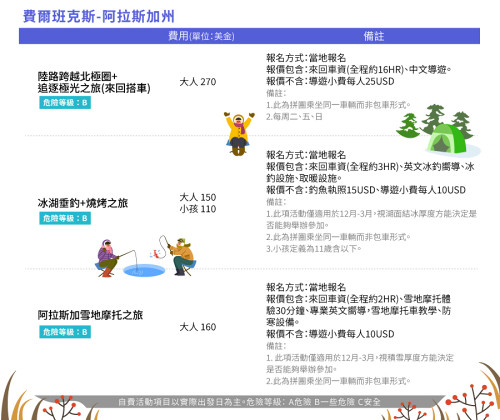Click 危險等級：B badge under ice fishing tour
The height and width of the screenshot is (420, 500).
(65, 218)
